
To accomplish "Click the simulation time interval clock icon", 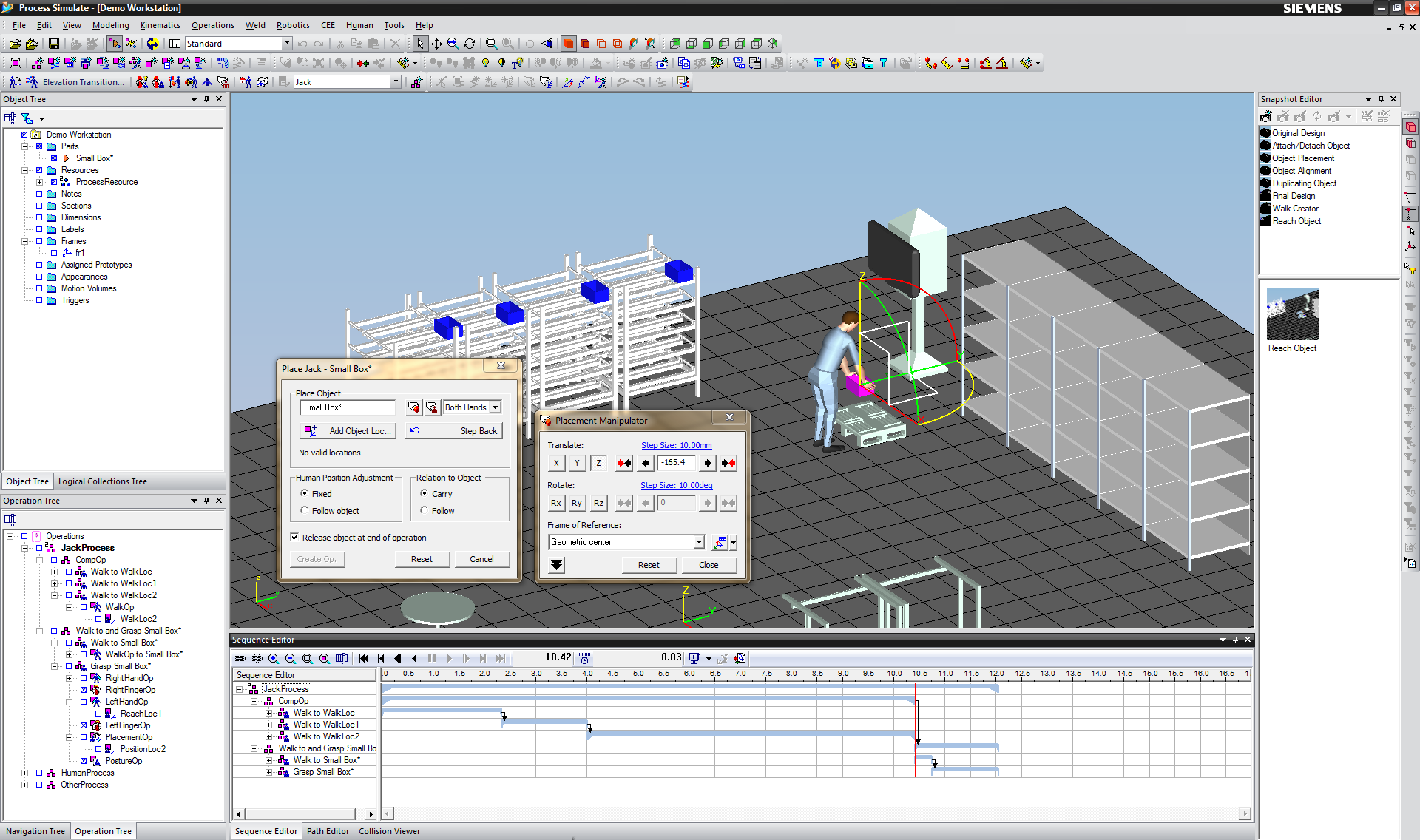I will tap(584, 658).
